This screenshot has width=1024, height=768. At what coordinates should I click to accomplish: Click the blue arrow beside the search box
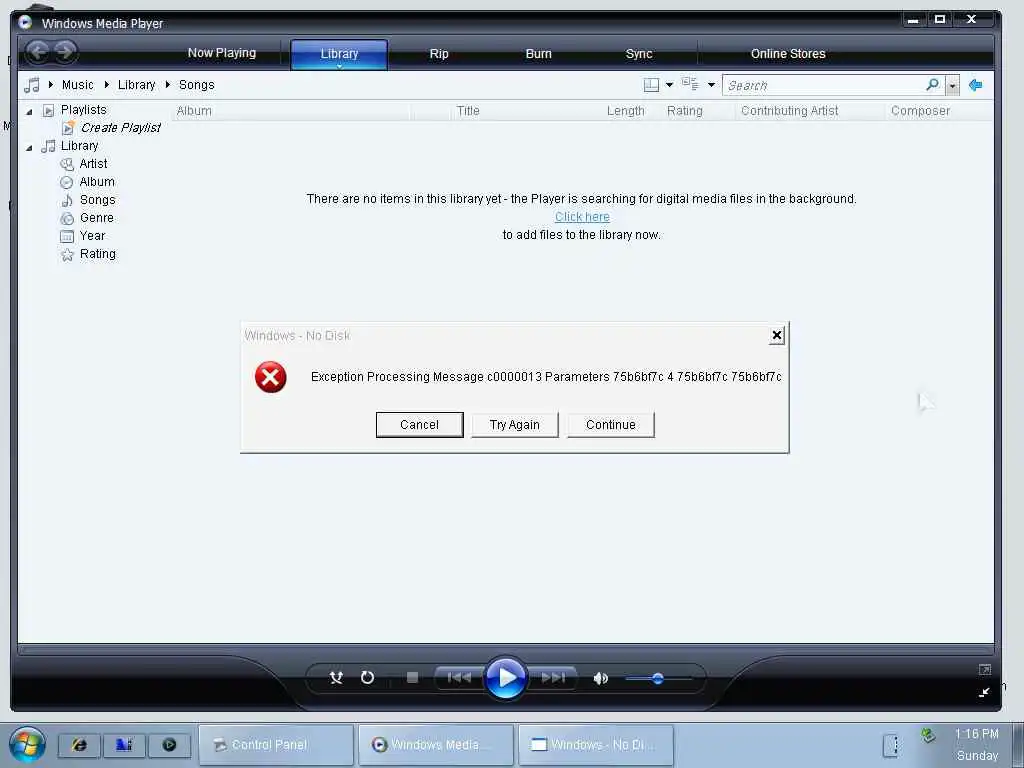pyautogui.click(x=976, y=85)
